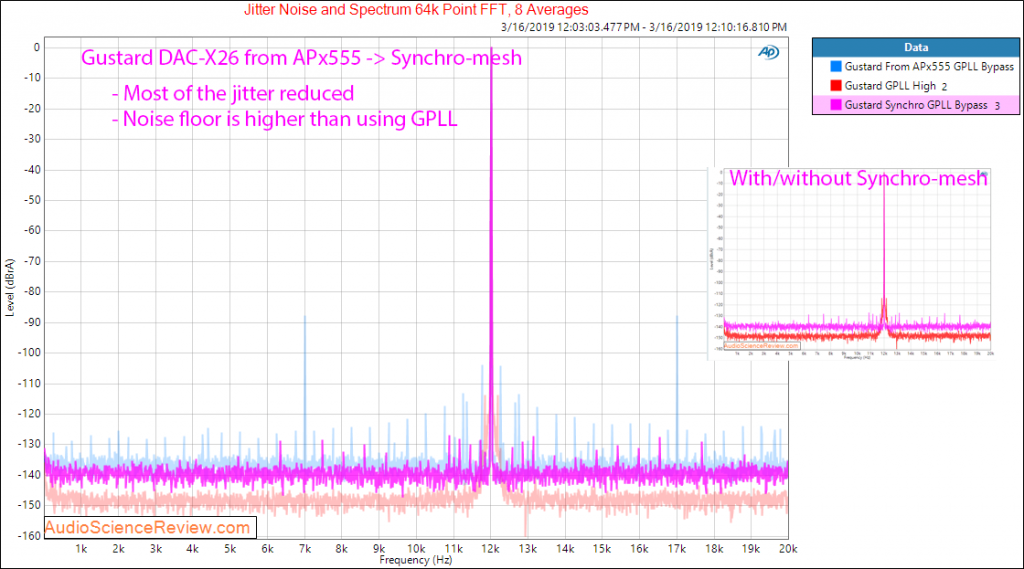The width and height of the screenshot is (1024, 569).
Task: Click annotation 'Gustard DAC-X26 from APx555 -> Synchro-mesh'
Action: tap(301, 58)
